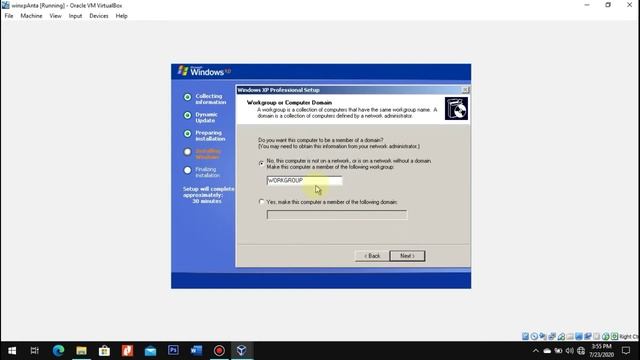Click the OneDrive cloud tray icon

coord(547,351)
